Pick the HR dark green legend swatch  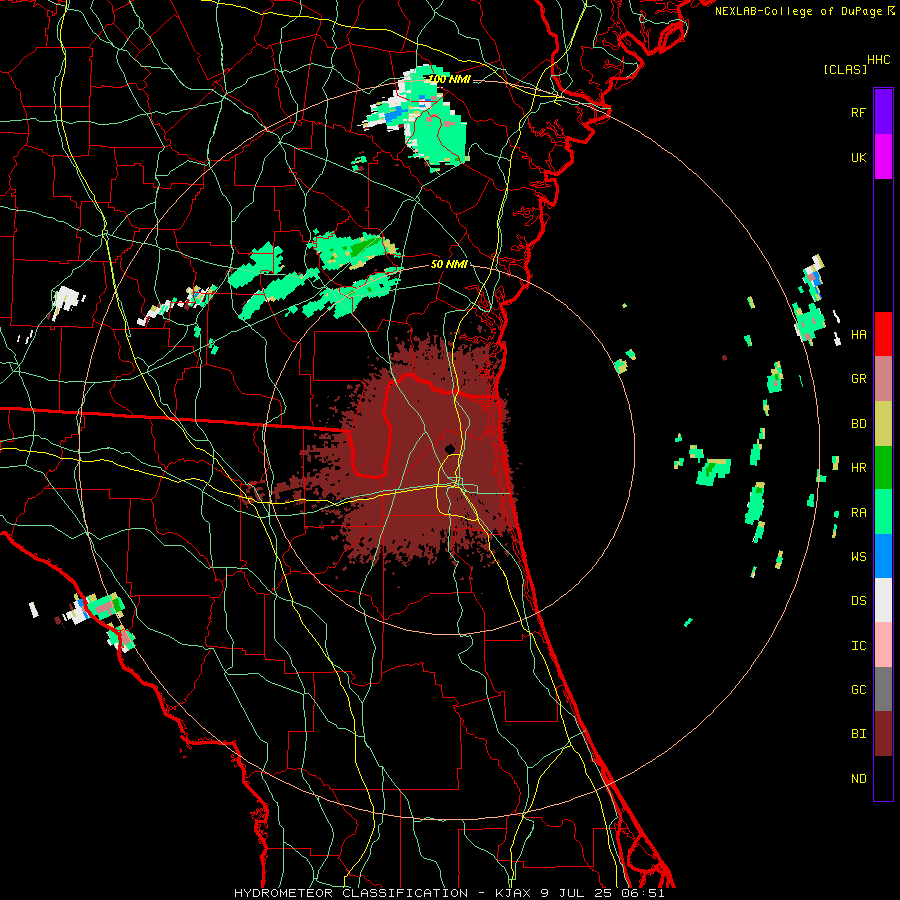click(883, 467)
